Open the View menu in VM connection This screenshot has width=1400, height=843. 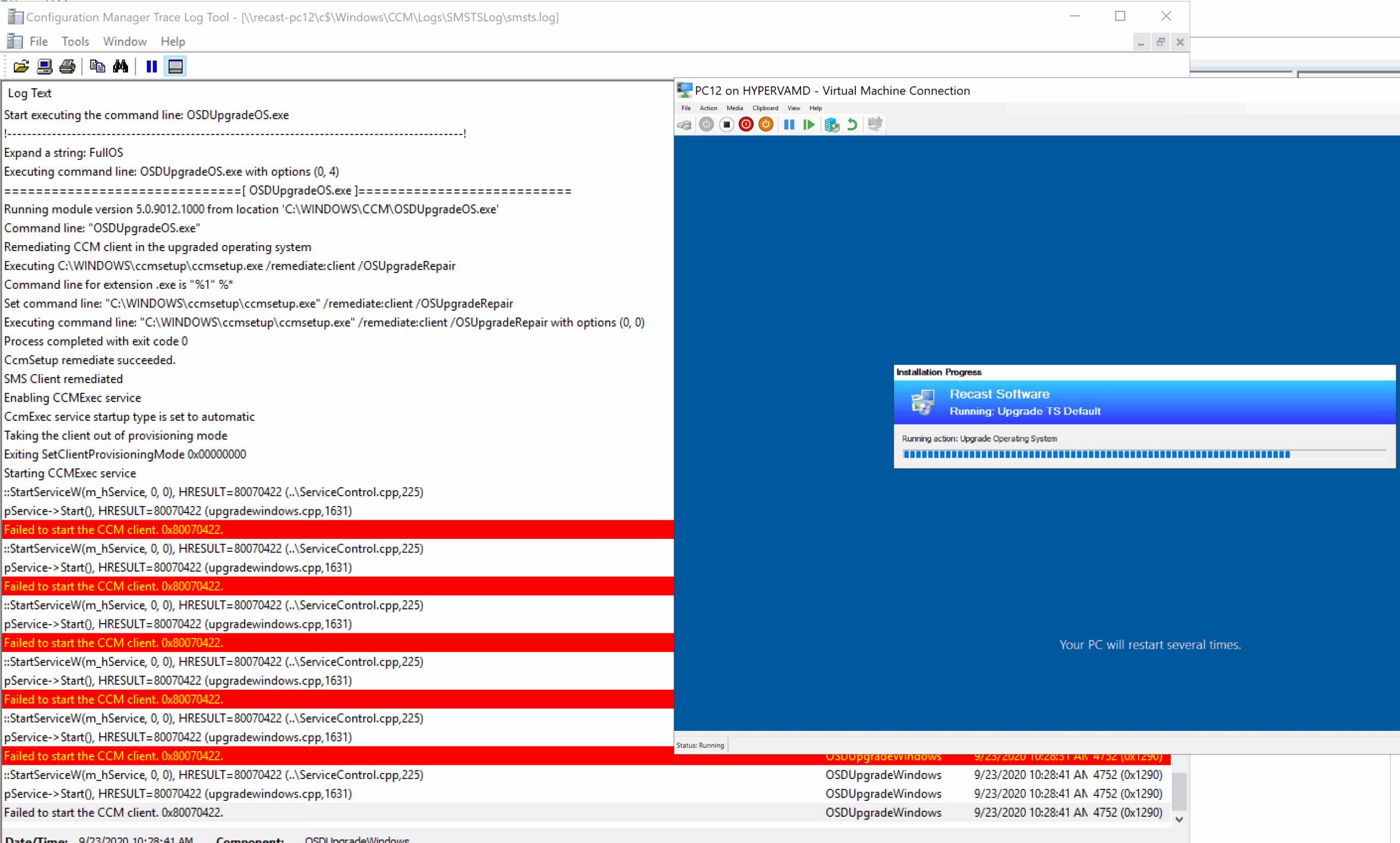(x=793, y=108)
